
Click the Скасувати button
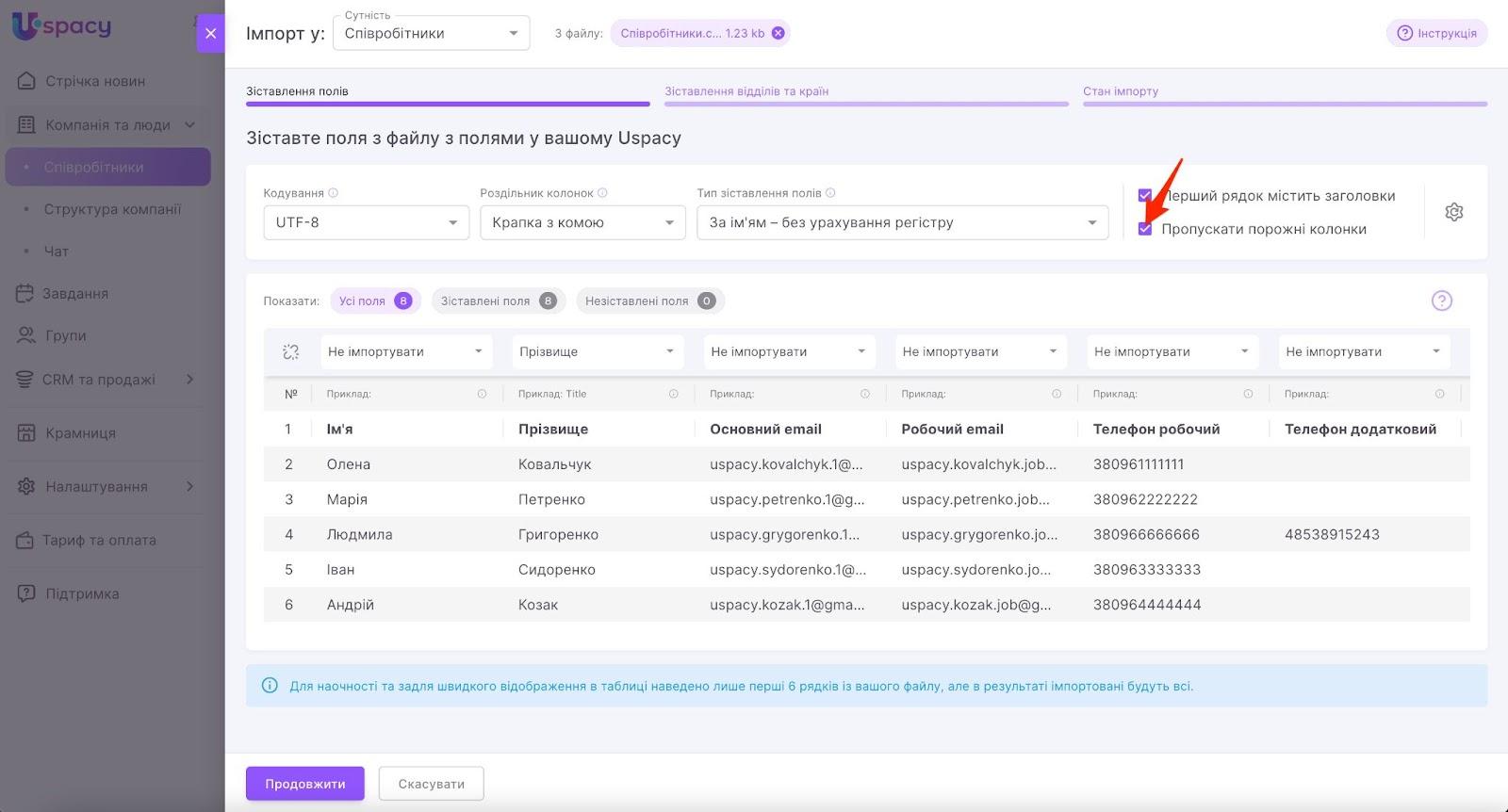coord(431,784)
